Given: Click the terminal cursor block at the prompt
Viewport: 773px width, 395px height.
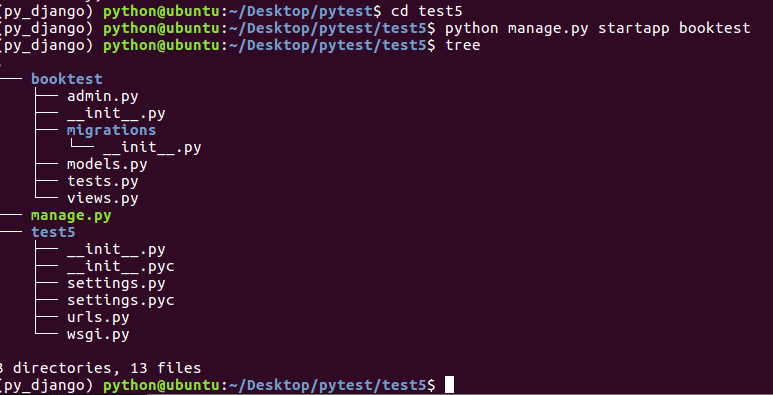Looking at the screenshot, I should click(x=449, y=385).
